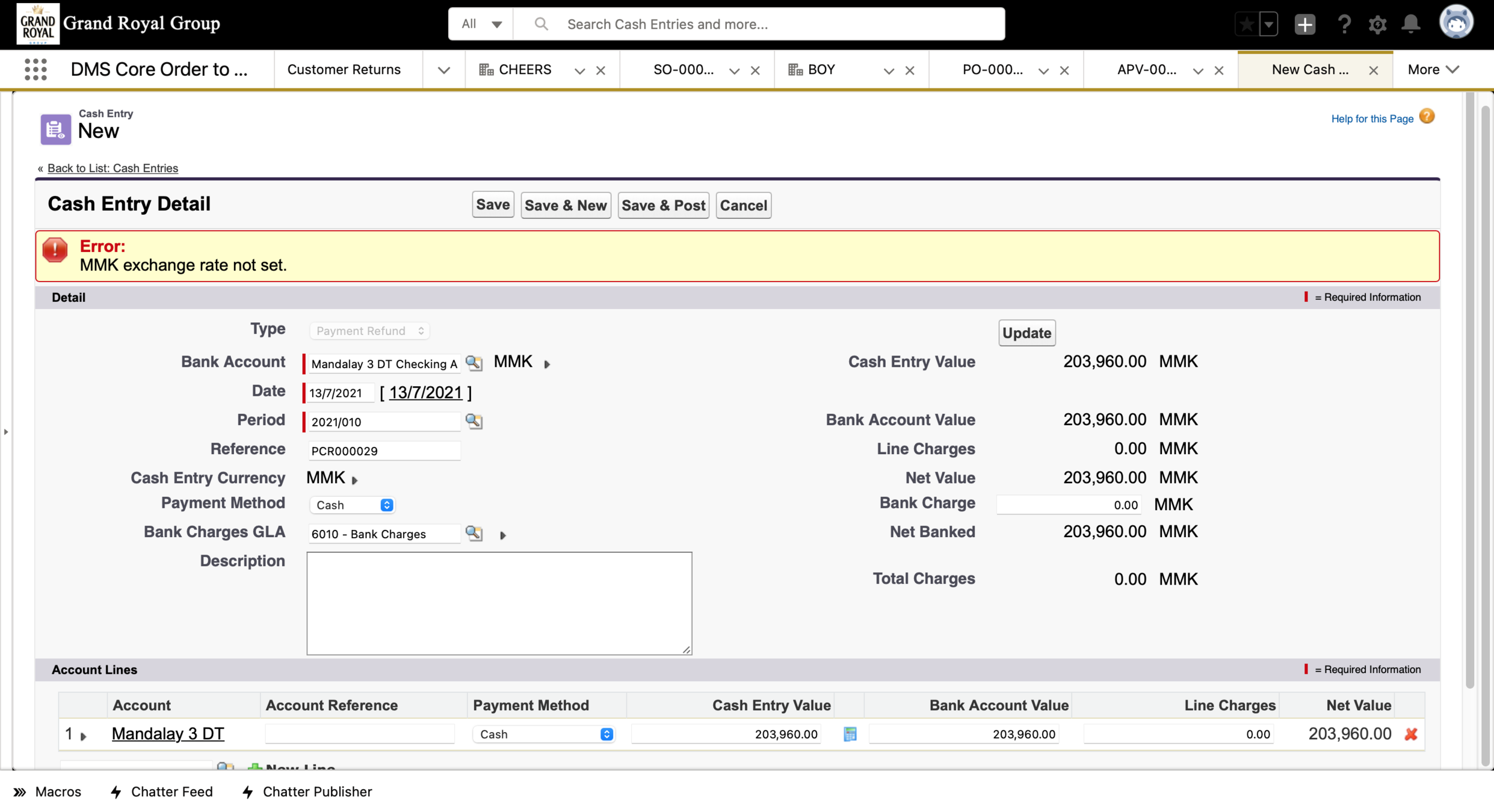Click the Bank Account lookup magnifier icon
Image resolution: width=1494 pixels, height=812 pixels.
tap(474, 363)
